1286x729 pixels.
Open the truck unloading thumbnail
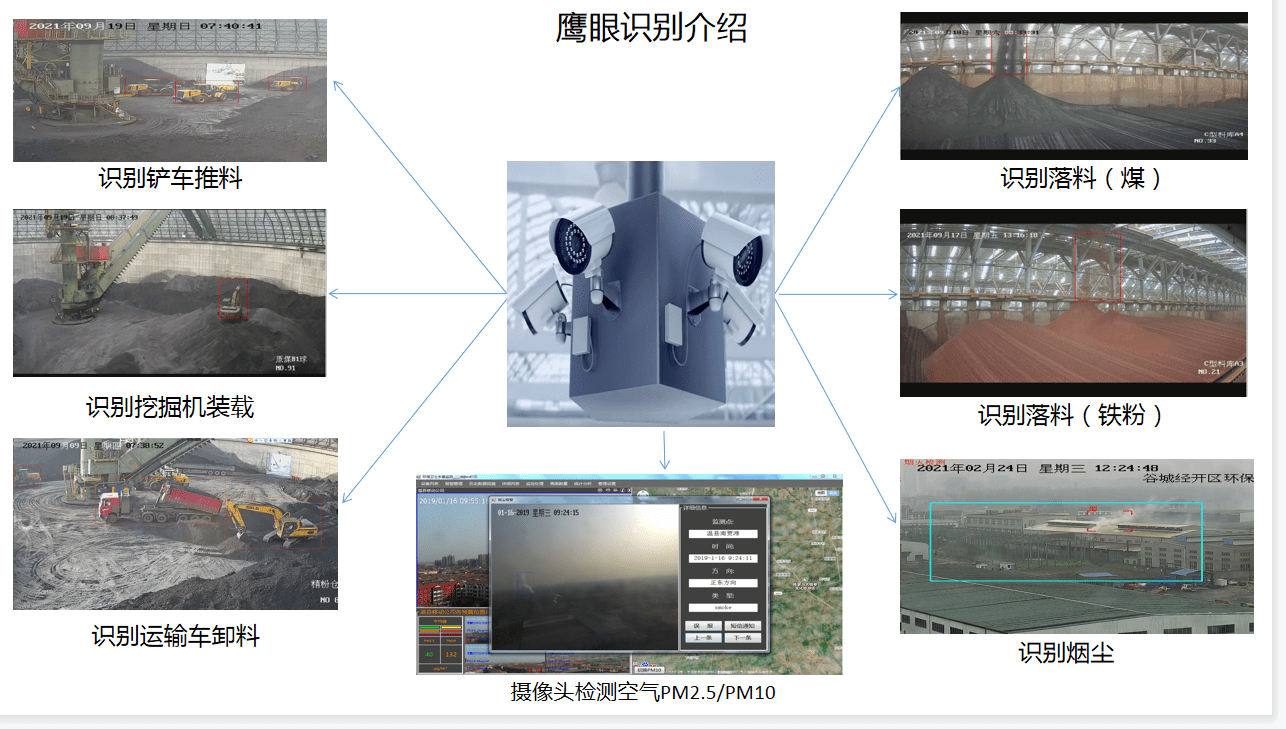[x=175, y=523]
